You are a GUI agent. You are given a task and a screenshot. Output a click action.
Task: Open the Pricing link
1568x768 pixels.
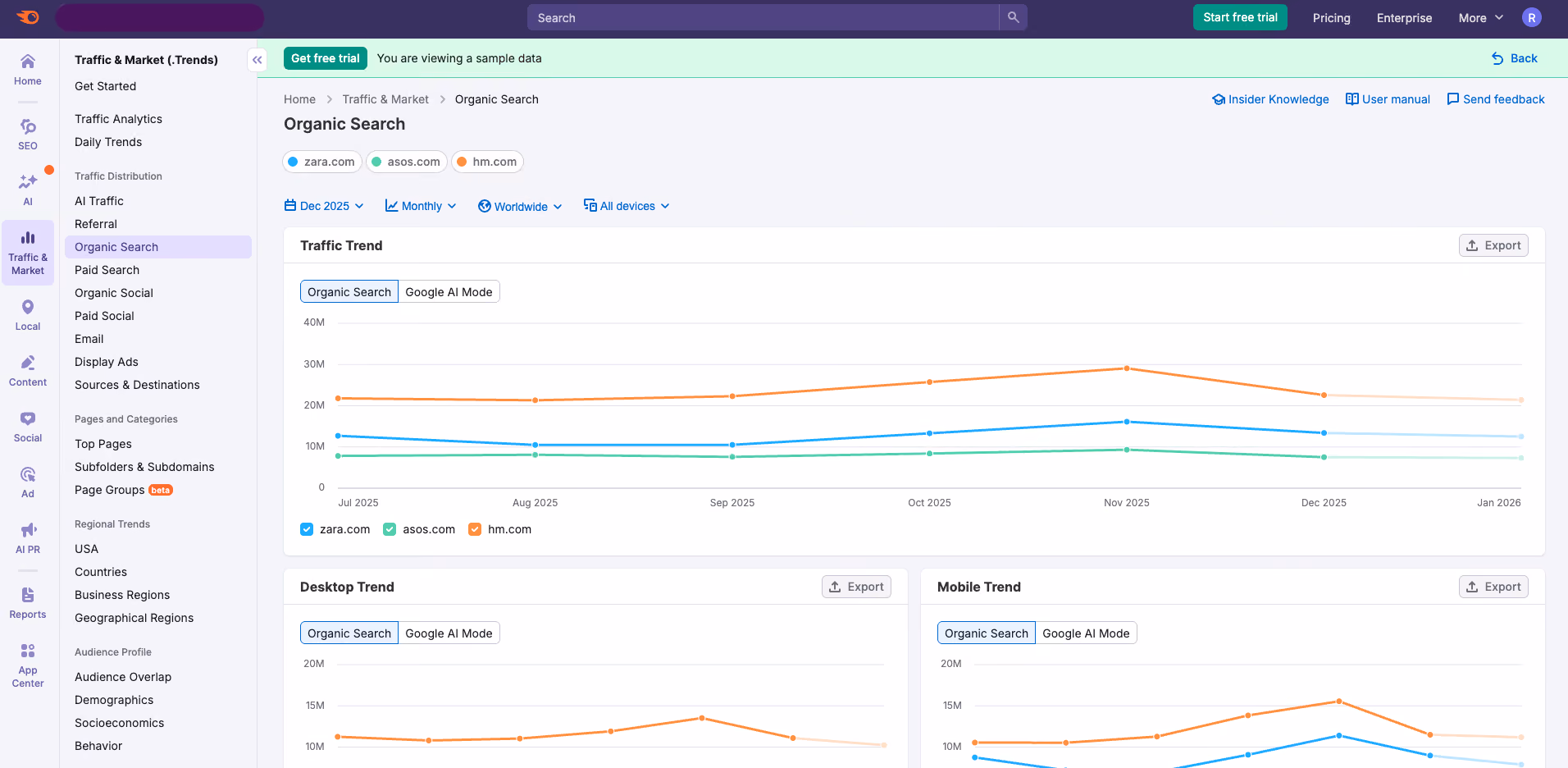pyautogui.click(x=1331, y=17)
